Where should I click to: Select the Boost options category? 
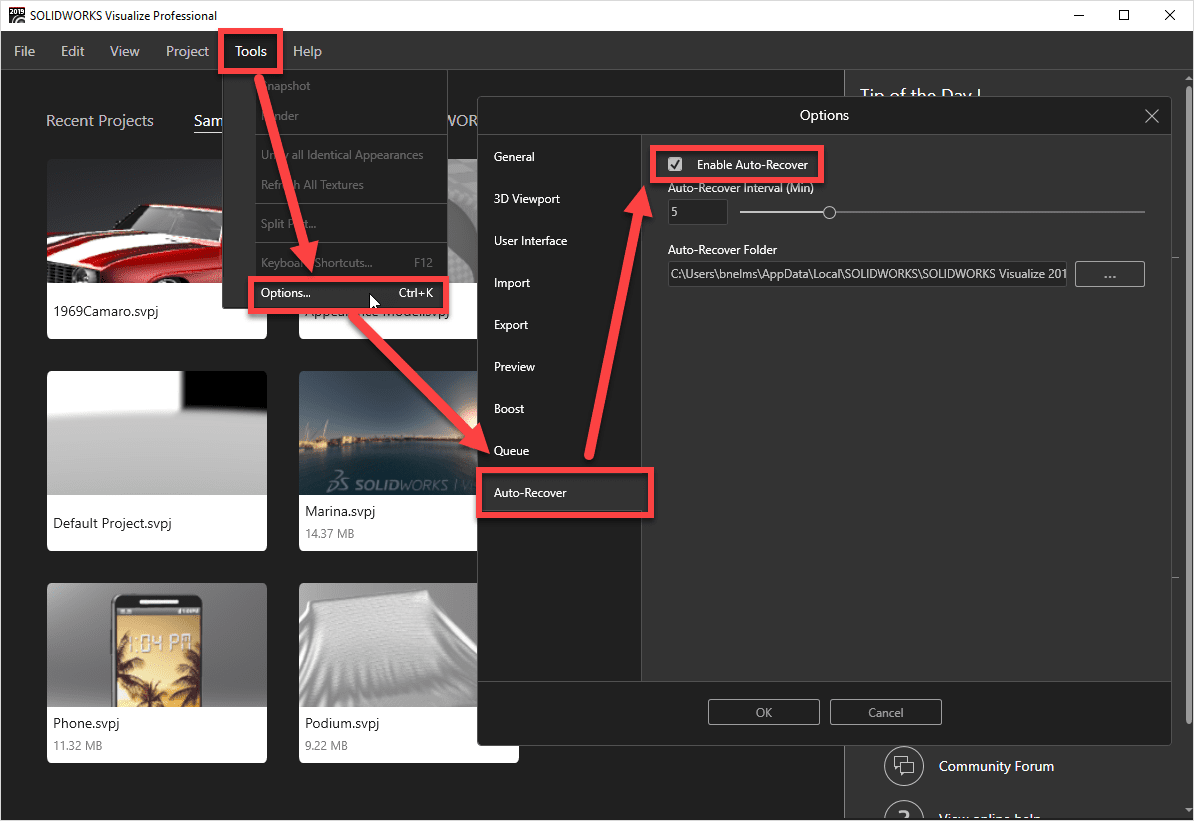509,408
